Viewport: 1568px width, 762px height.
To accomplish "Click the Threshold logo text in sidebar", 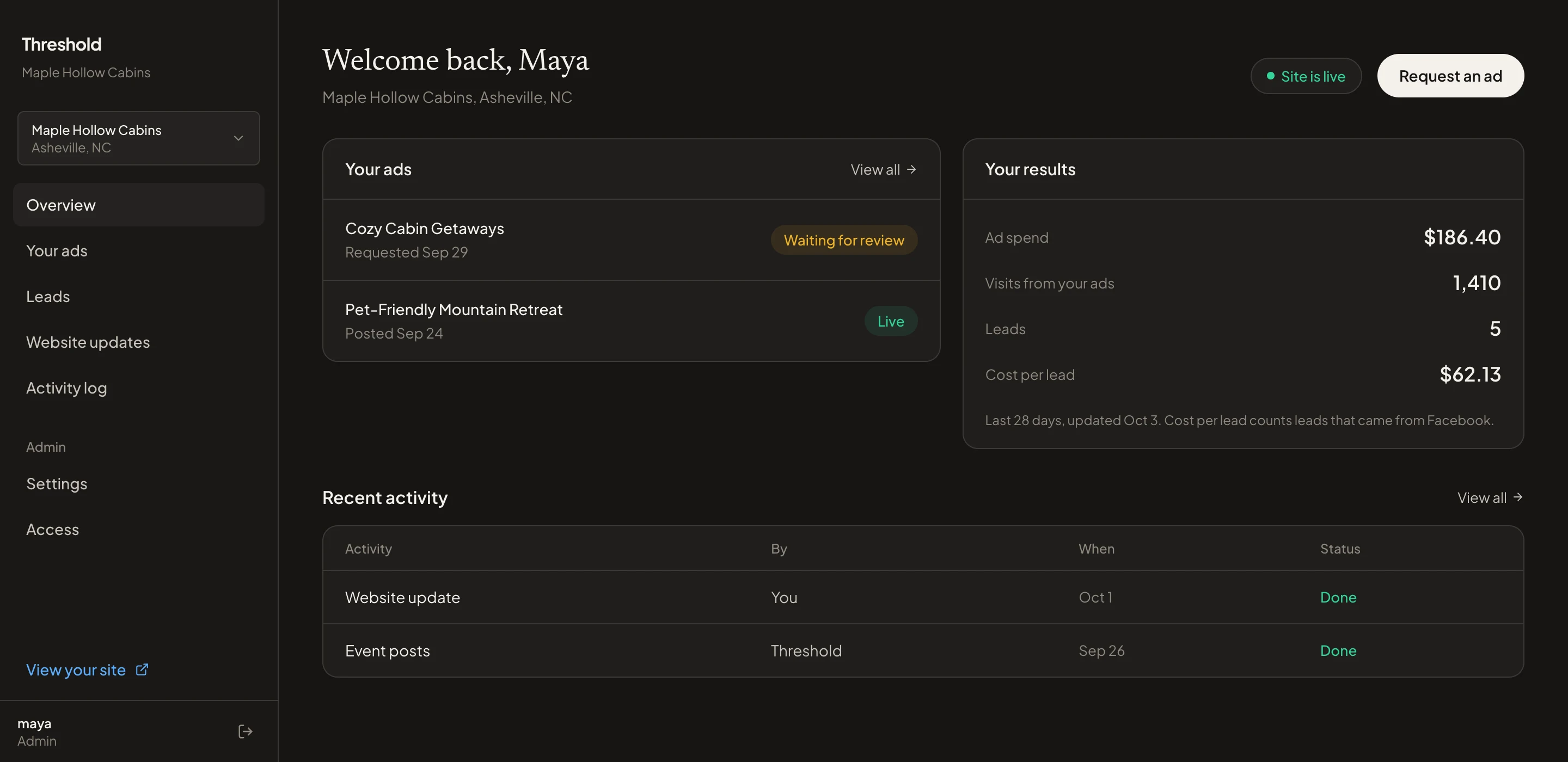I will click(x=62, y=44).
